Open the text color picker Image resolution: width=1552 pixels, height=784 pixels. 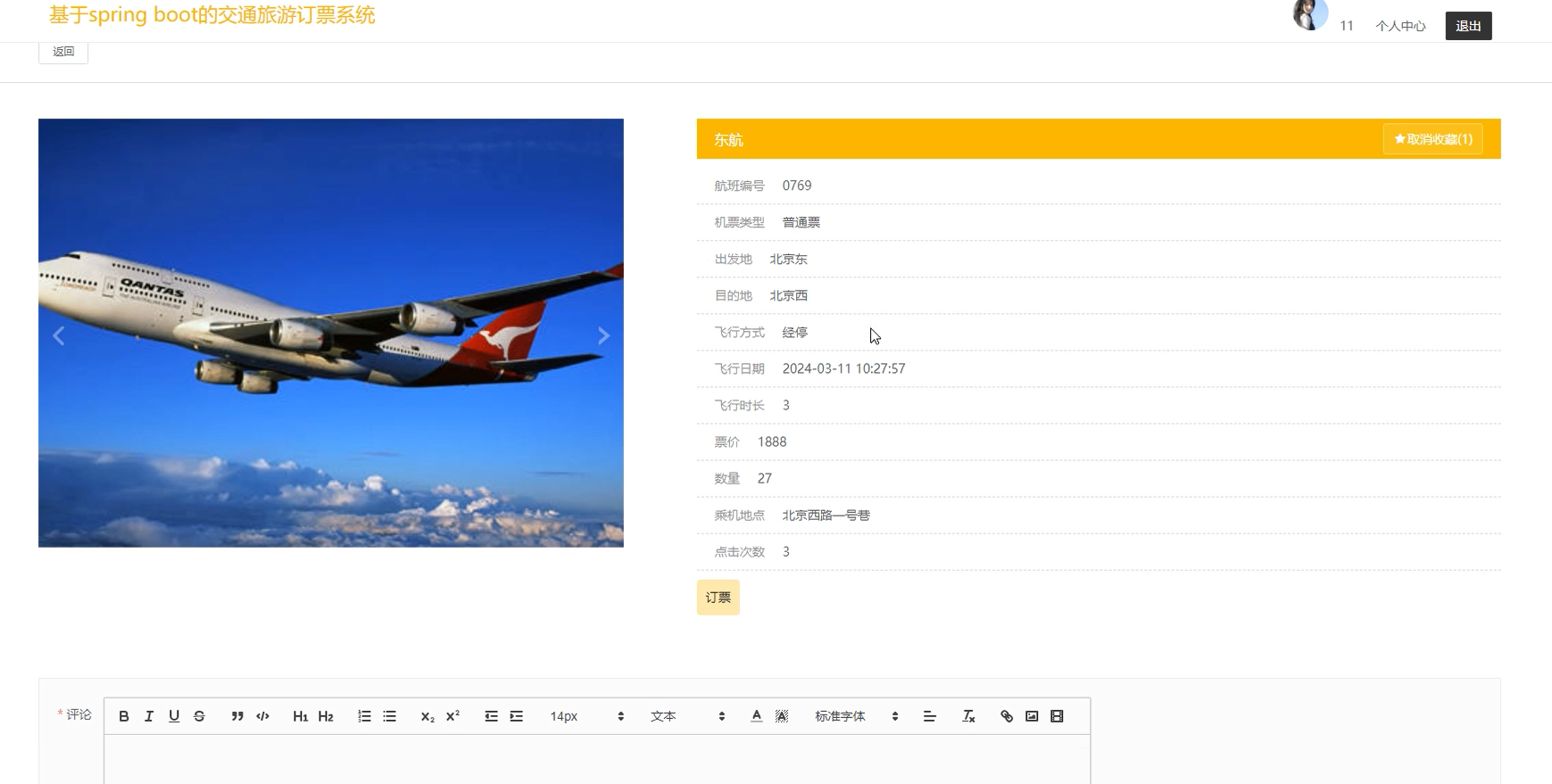pyautogui.click(x=757, y=716)
